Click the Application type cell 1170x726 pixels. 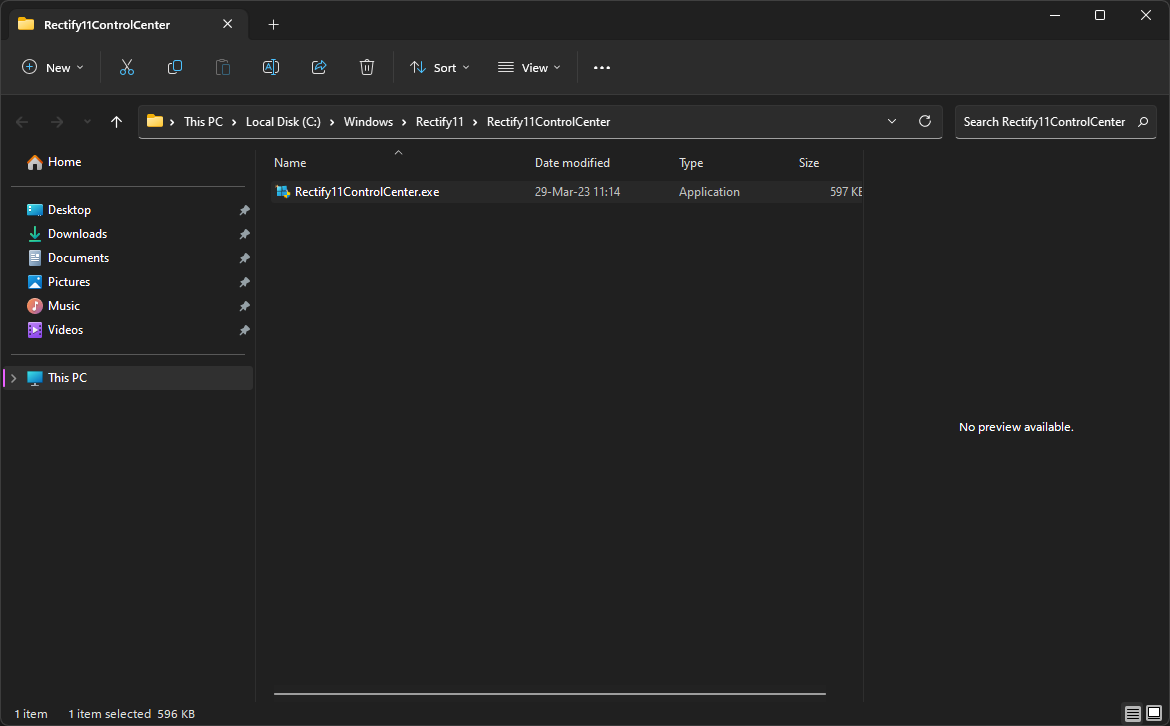[x=709, y=192]
